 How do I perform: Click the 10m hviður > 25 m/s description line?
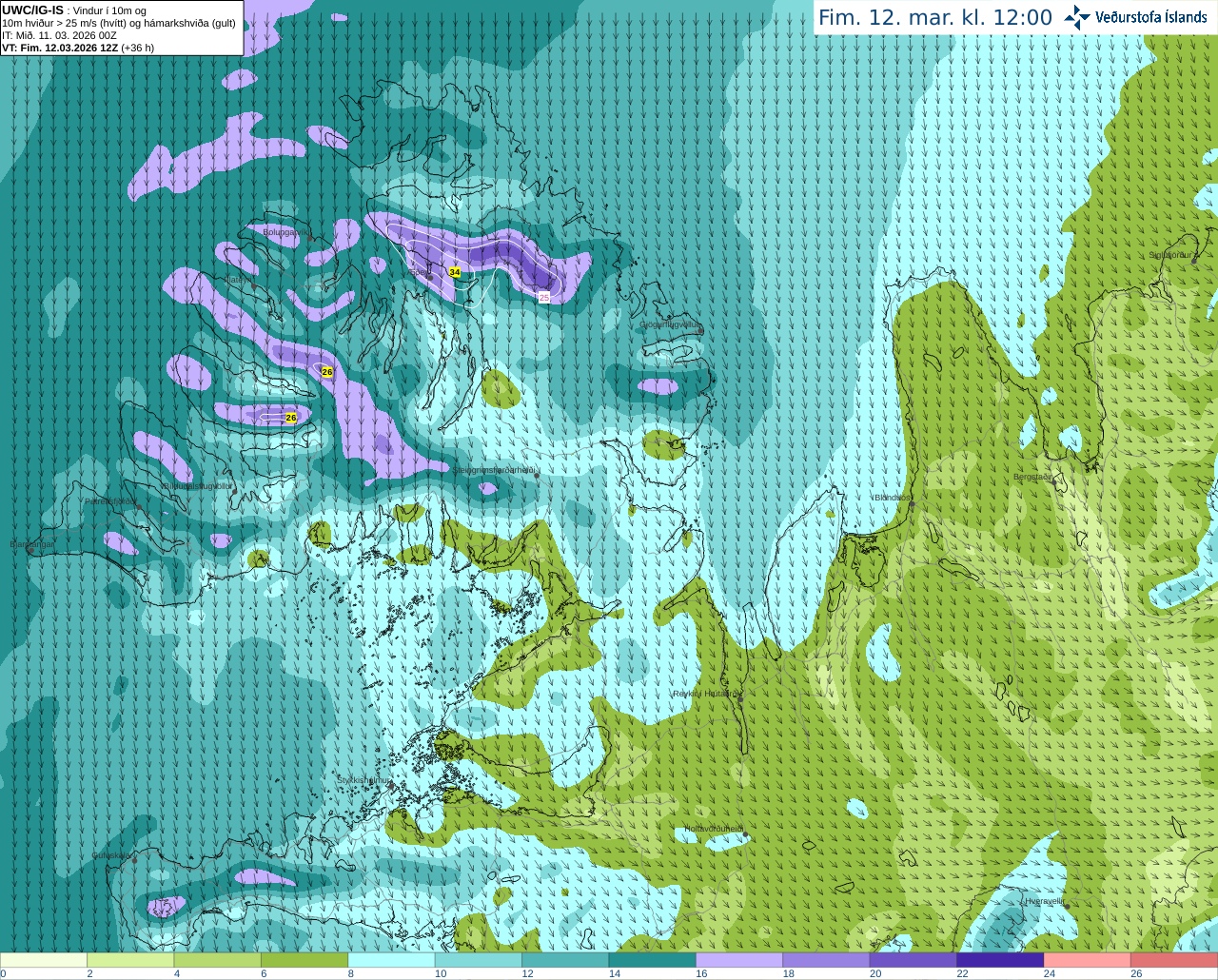tap(119, 23)
